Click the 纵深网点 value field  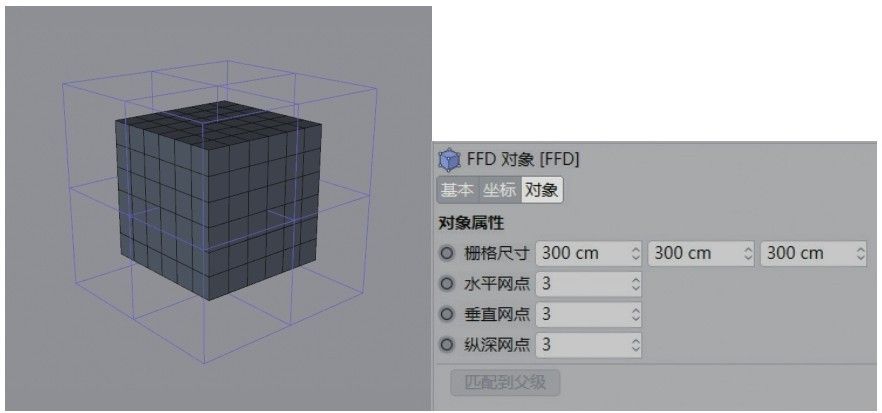click(x=588, y=344)
